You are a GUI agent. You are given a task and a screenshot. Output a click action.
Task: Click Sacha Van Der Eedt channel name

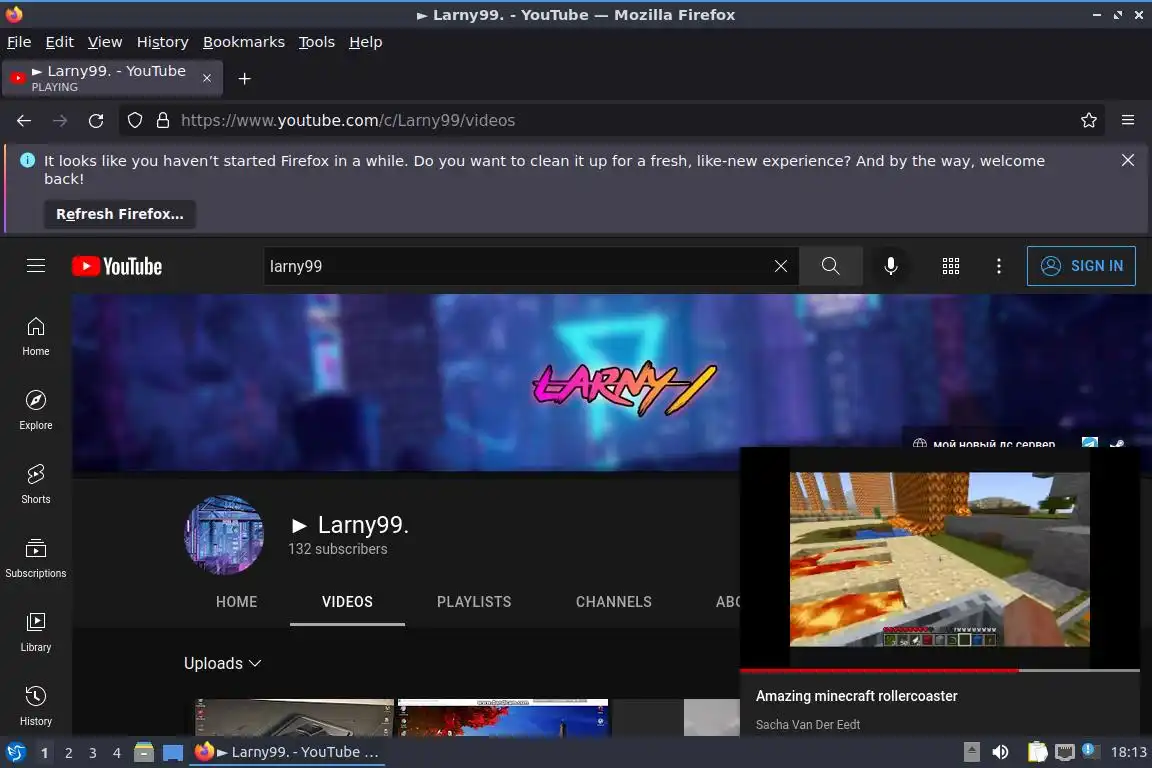pos(807,725)
